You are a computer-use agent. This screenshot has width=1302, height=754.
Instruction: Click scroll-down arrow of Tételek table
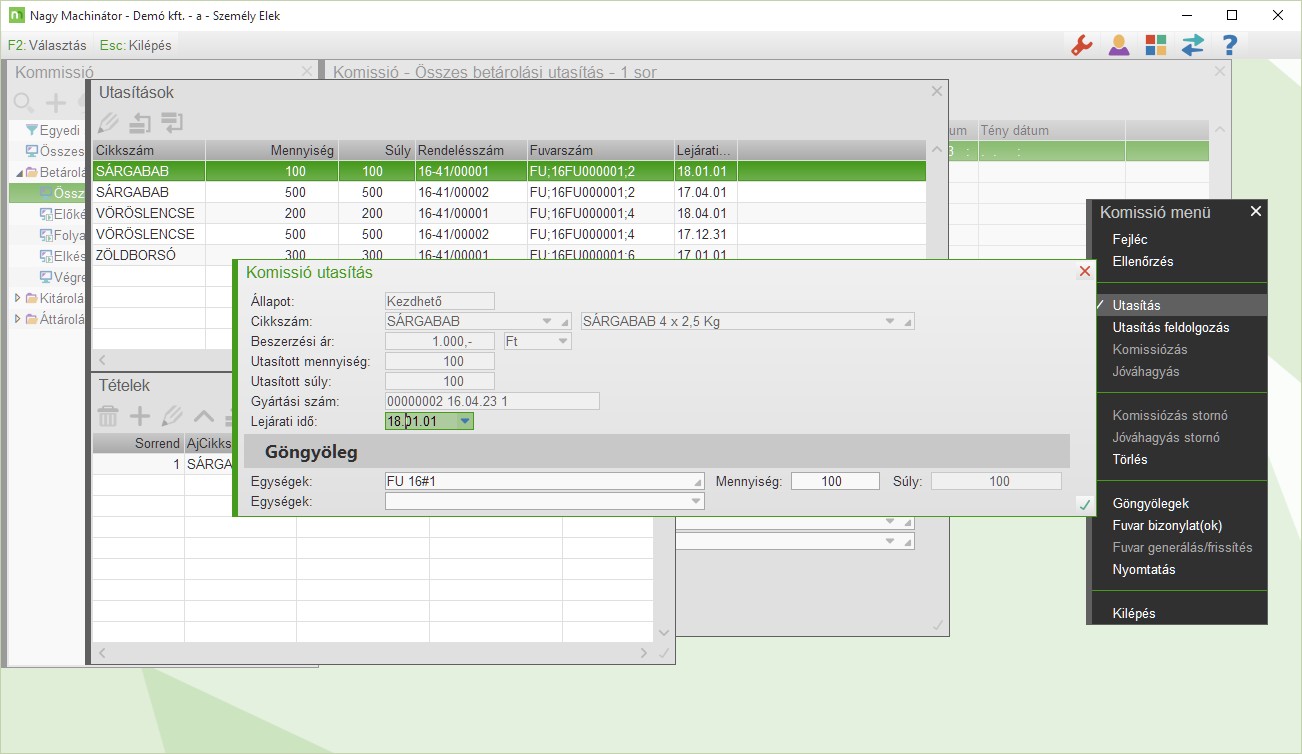664,633
